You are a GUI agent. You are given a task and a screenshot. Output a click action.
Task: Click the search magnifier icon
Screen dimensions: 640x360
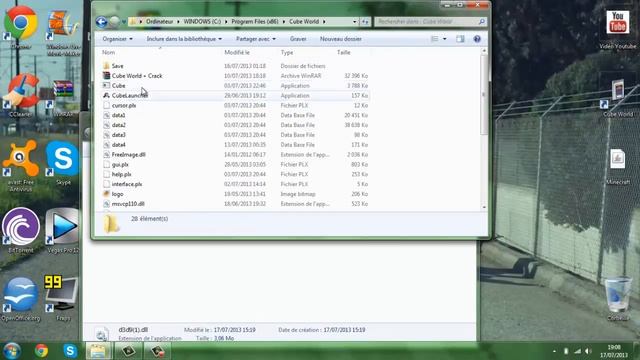click(x=482, y=22)
